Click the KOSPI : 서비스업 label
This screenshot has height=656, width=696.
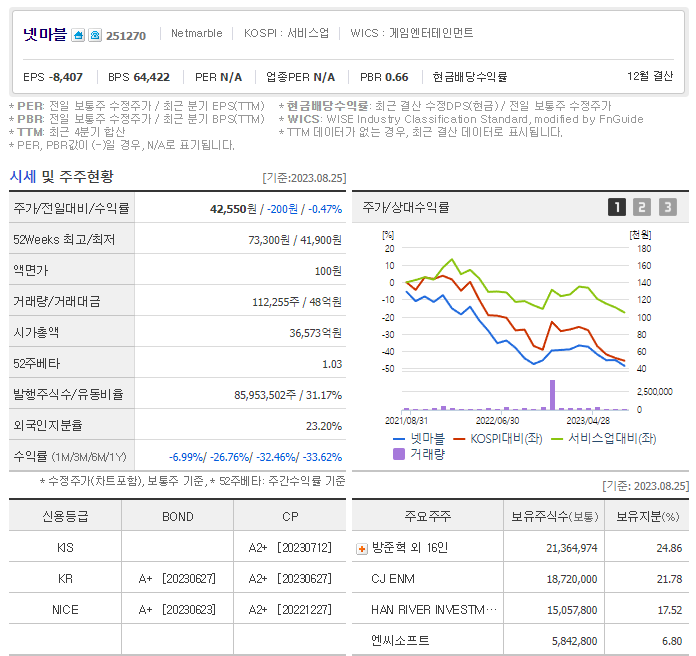286,33
